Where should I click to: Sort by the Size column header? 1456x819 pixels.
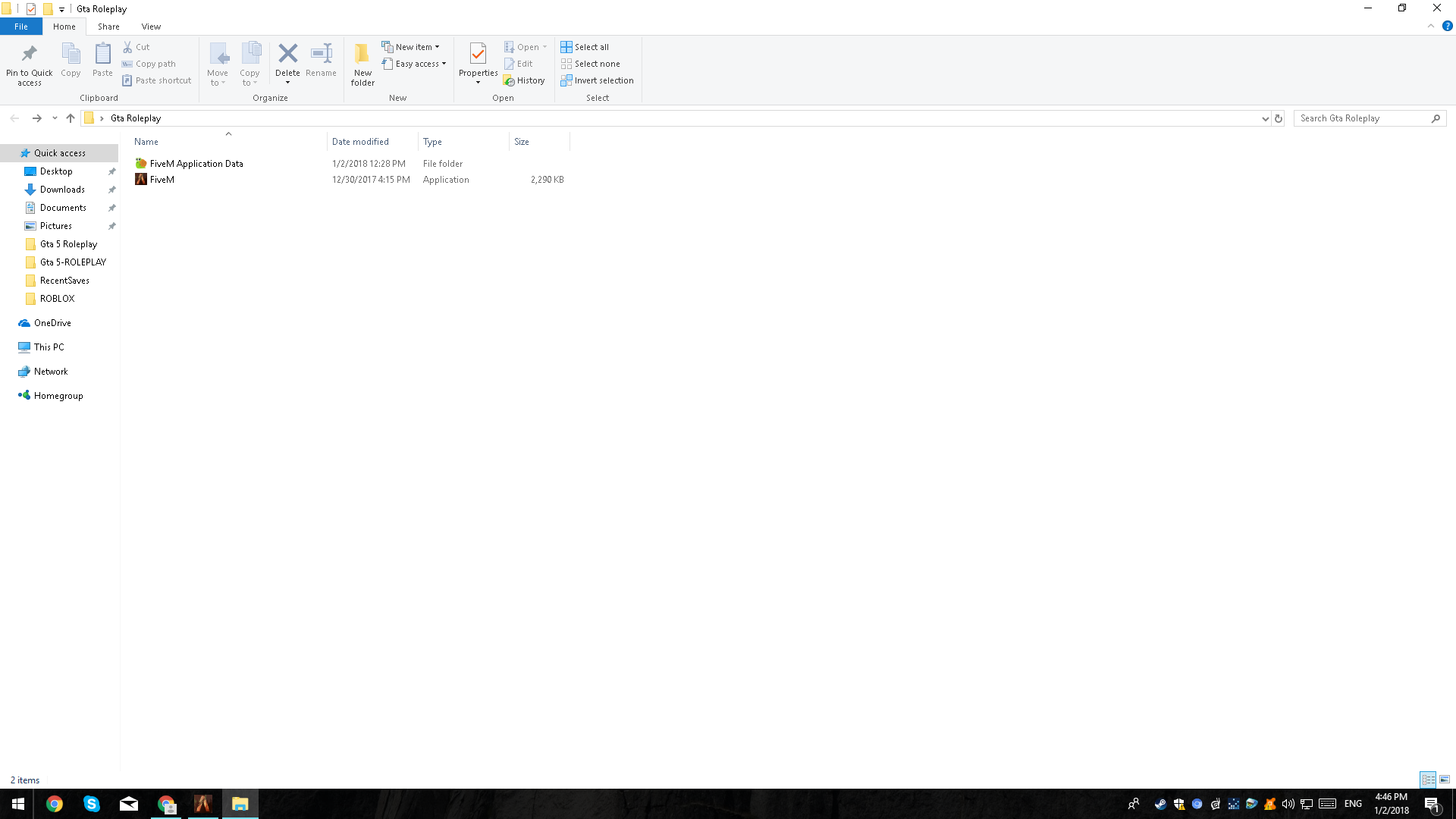(539, 142)
